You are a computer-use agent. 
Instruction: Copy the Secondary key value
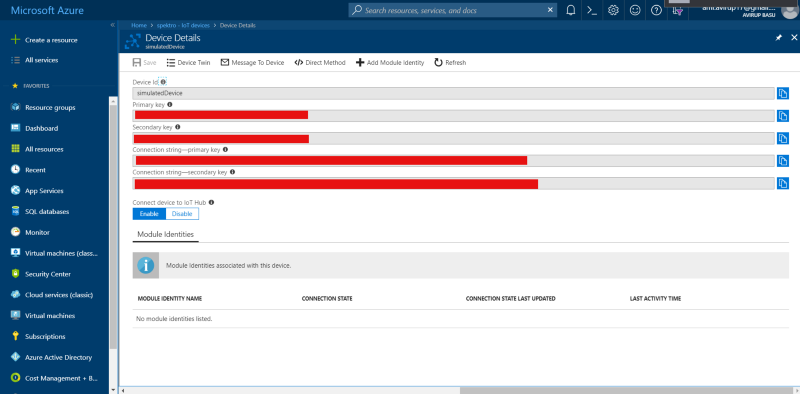(x=783, y=138)
